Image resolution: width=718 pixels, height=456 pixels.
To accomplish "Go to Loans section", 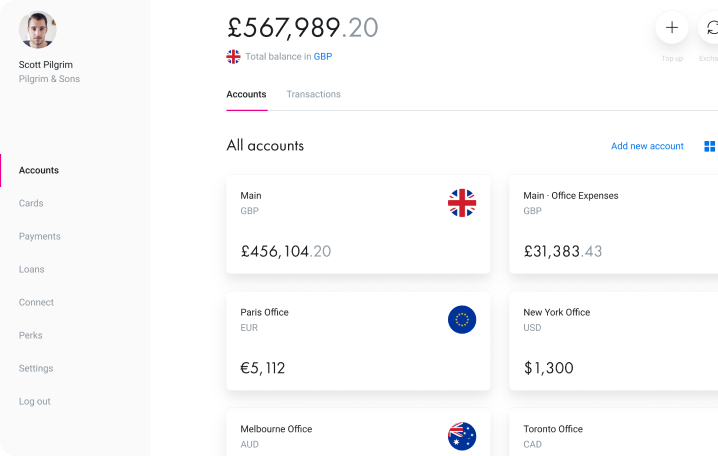I will [32, 269].
